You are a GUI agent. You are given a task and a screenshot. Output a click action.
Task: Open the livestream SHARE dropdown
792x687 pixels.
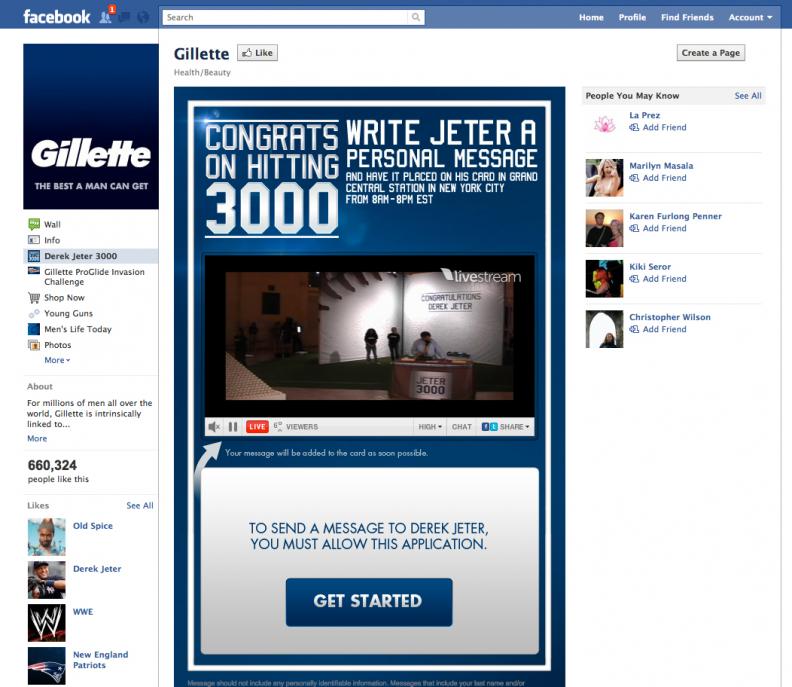coord(505,427)
